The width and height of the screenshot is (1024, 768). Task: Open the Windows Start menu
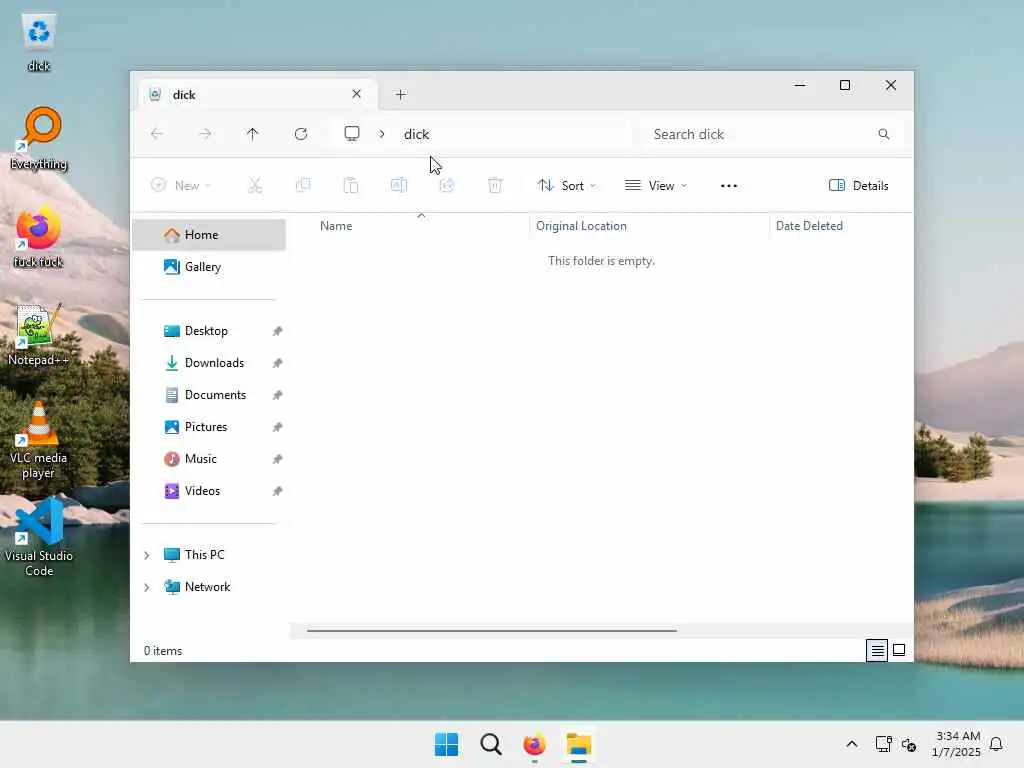pos(447,744)
